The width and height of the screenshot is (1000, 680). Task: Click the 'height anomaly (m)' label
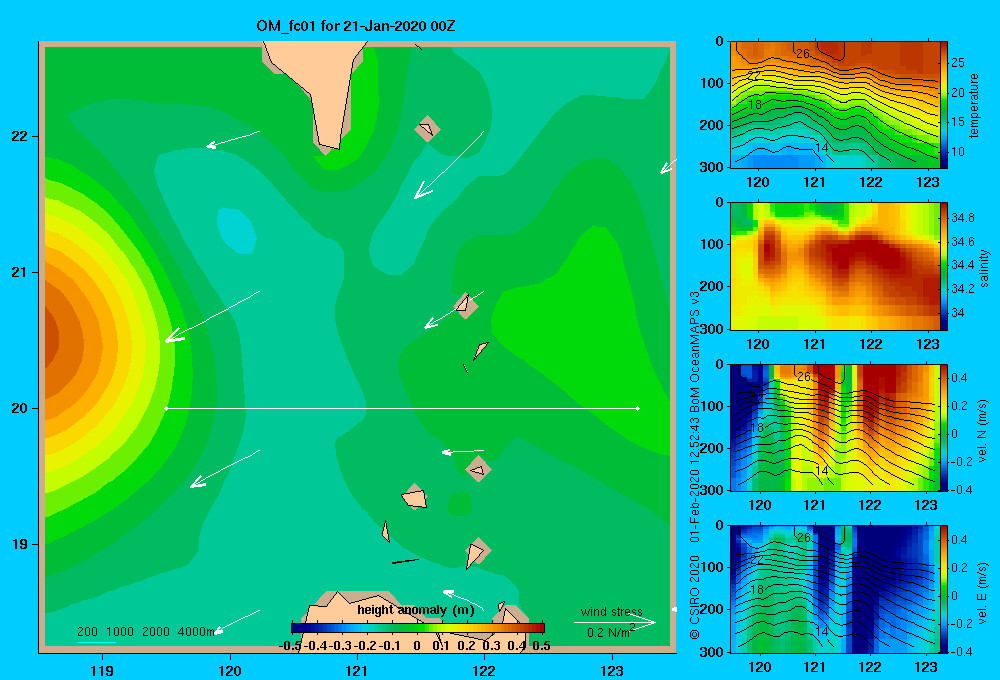pos(416,610)
